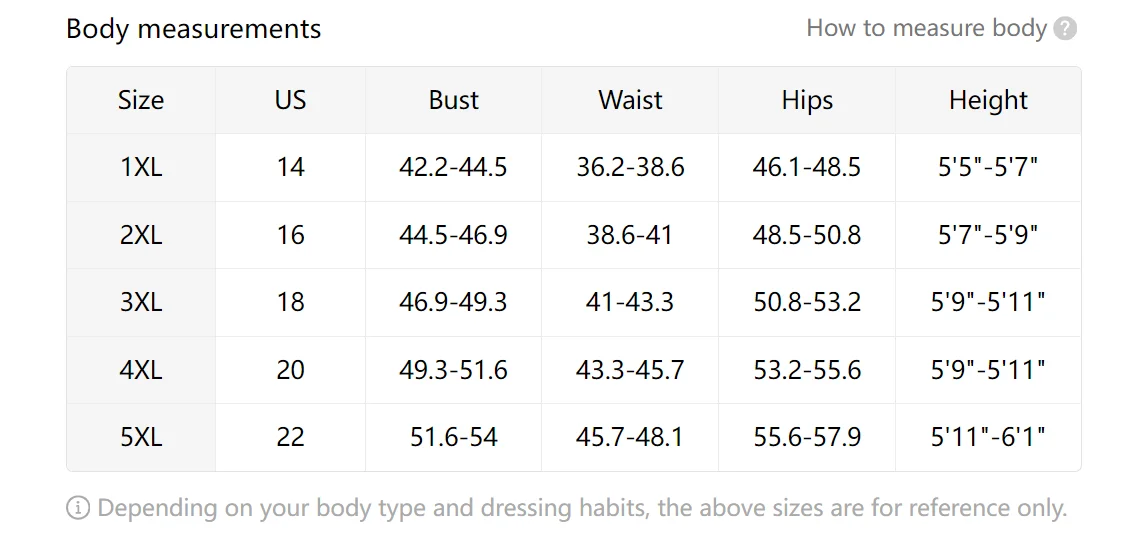Viewport: 1122px width, 557px height.
Task: Select the 5XL size row label
Action: click(x=141, y=437)
